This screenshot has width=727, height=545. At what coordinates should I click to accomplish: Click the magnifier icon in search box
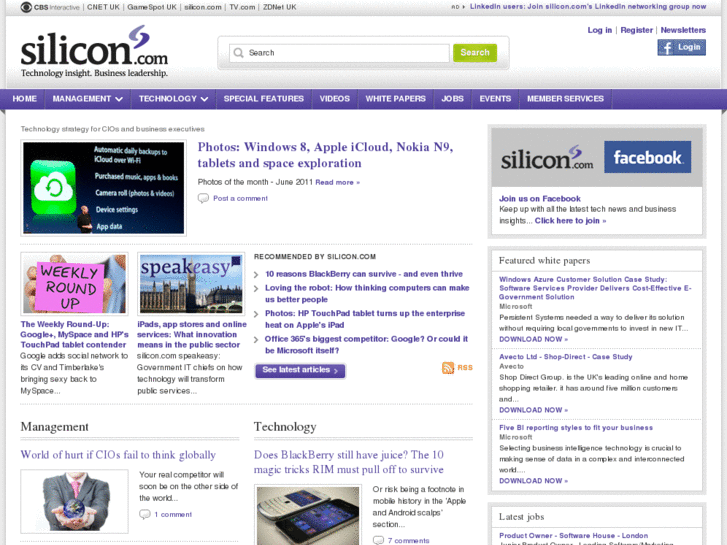coord(238,53)
